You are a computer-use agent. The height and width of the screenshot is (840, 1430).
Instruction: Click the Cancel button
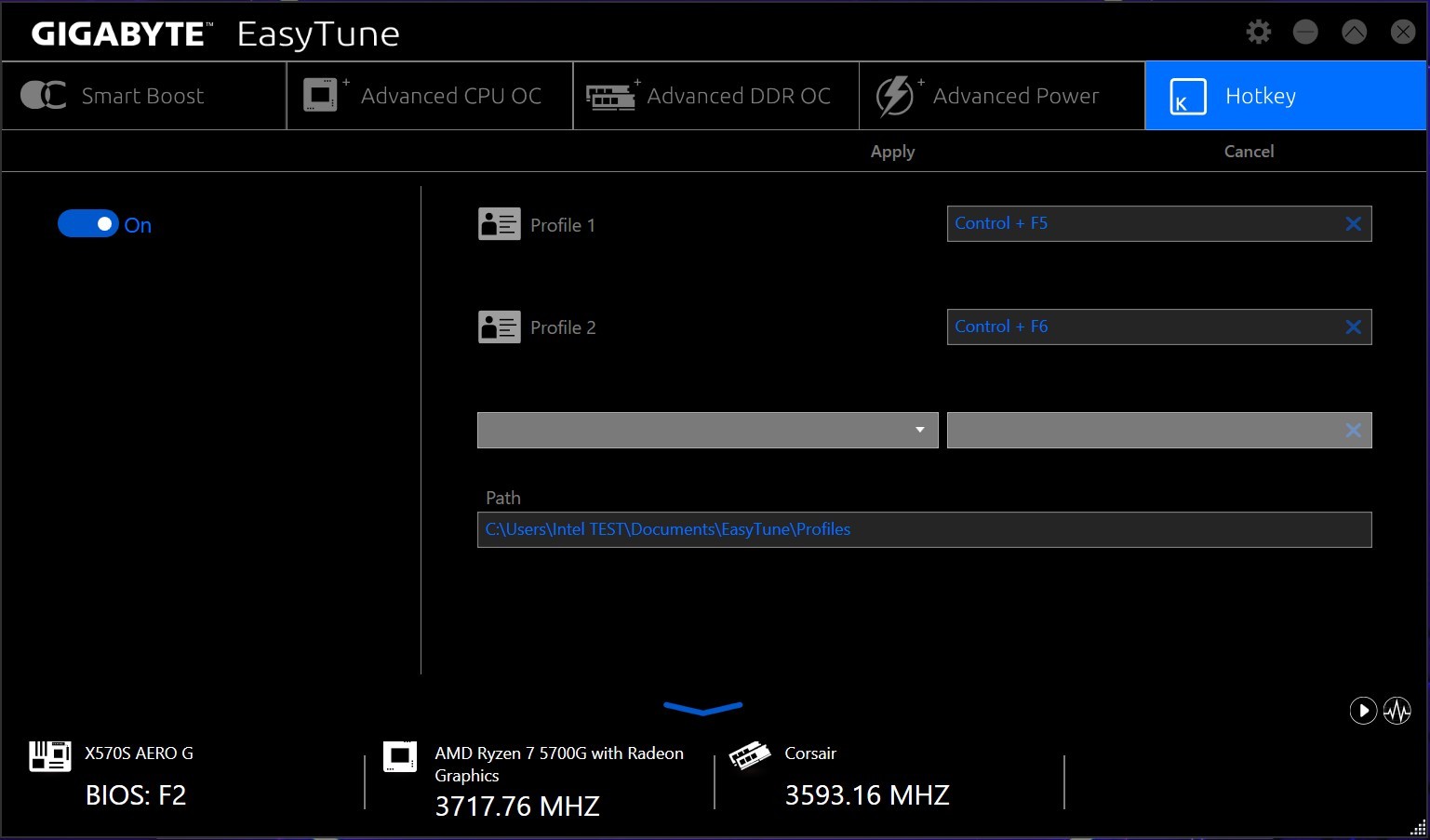point(1249,152)
